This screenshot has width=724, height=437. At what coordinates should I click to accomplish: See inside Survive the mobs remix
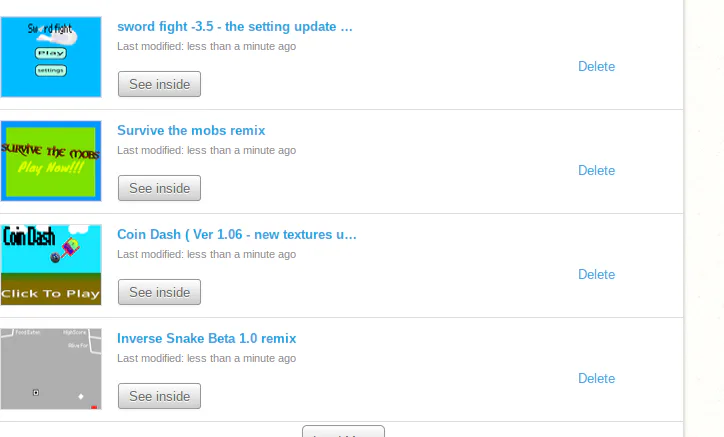coord(159,188)
